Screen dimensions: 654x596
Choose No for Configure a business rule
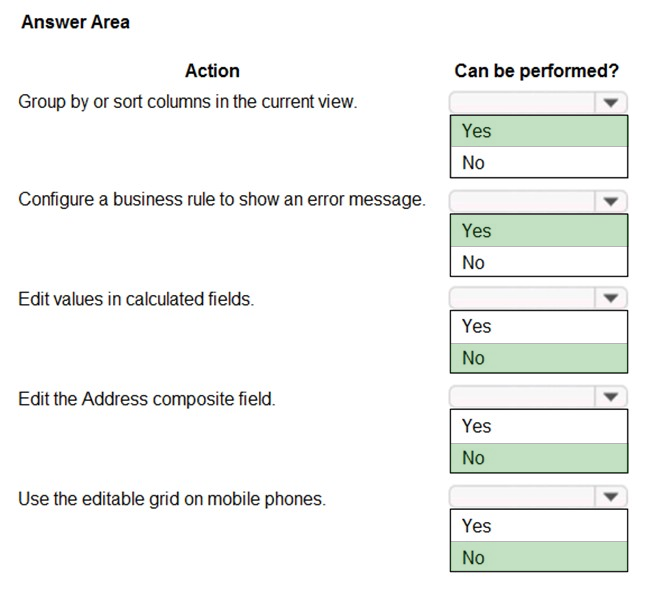click(539, 262)
